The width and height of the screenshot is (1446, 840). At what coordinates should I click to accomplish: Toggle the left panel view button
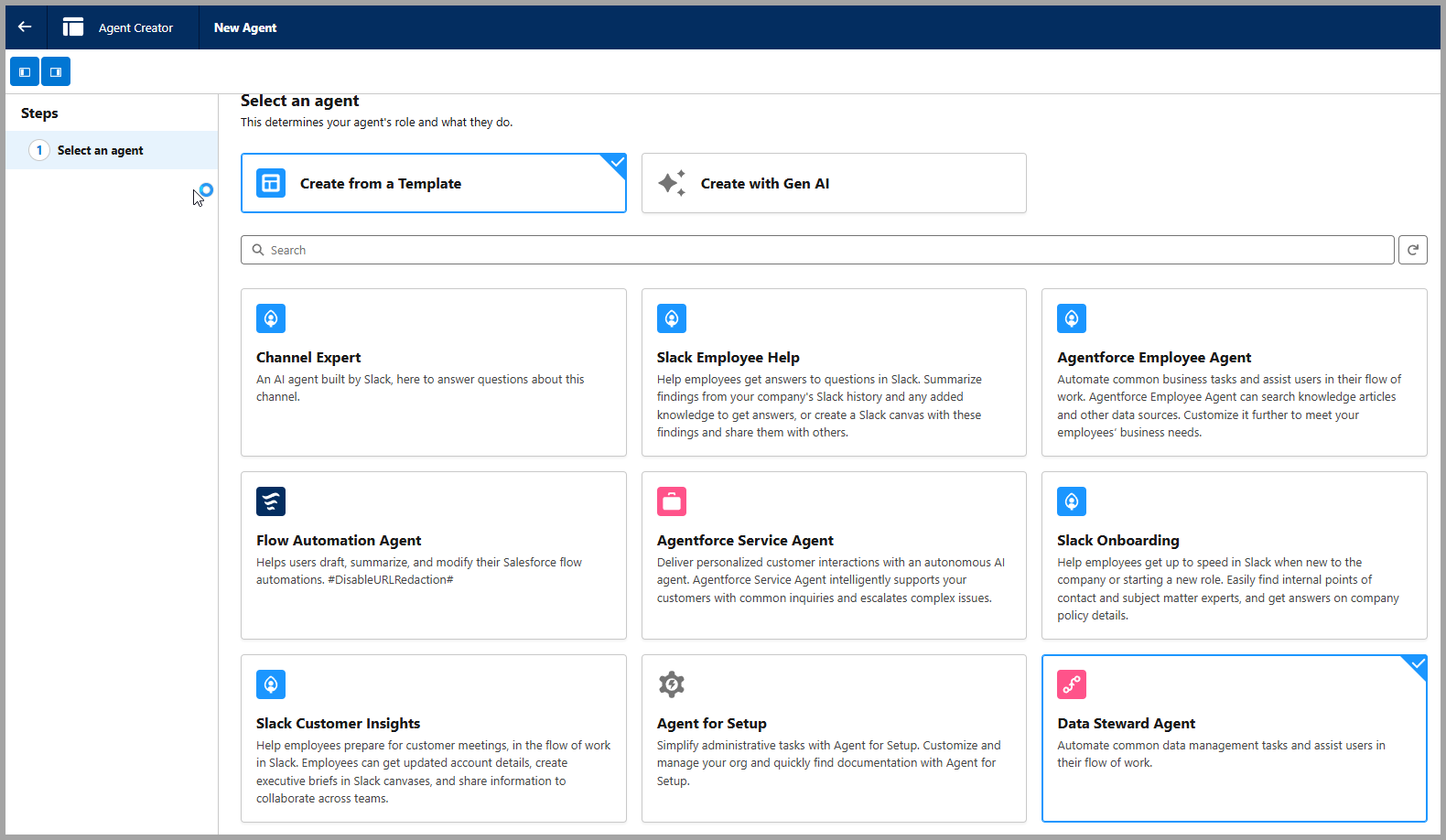[x=25, y=71]
